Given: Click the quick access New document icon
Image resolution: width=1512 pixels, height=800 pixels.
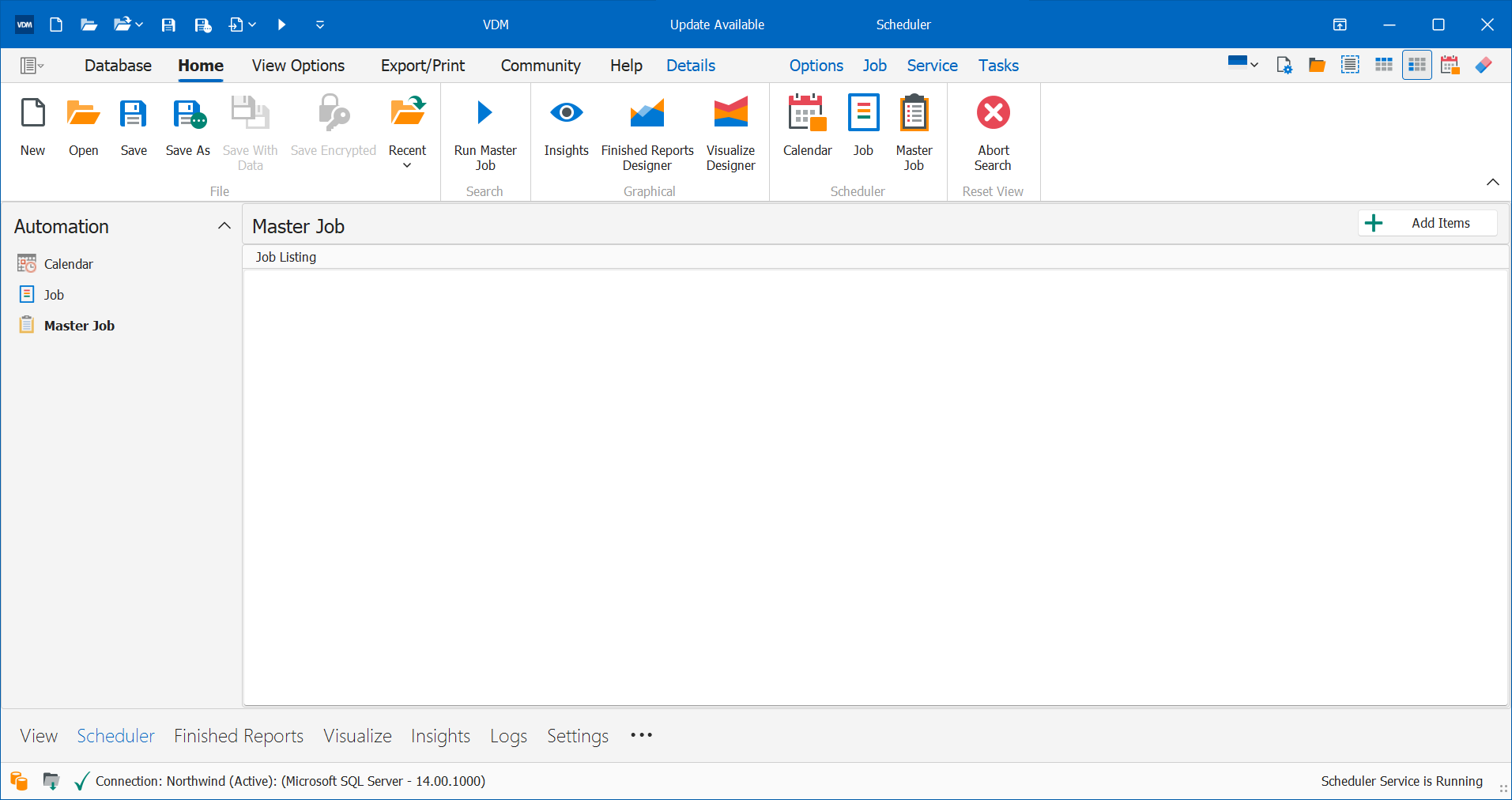Looking at the screenshot, I should click(x=56, y=25).
